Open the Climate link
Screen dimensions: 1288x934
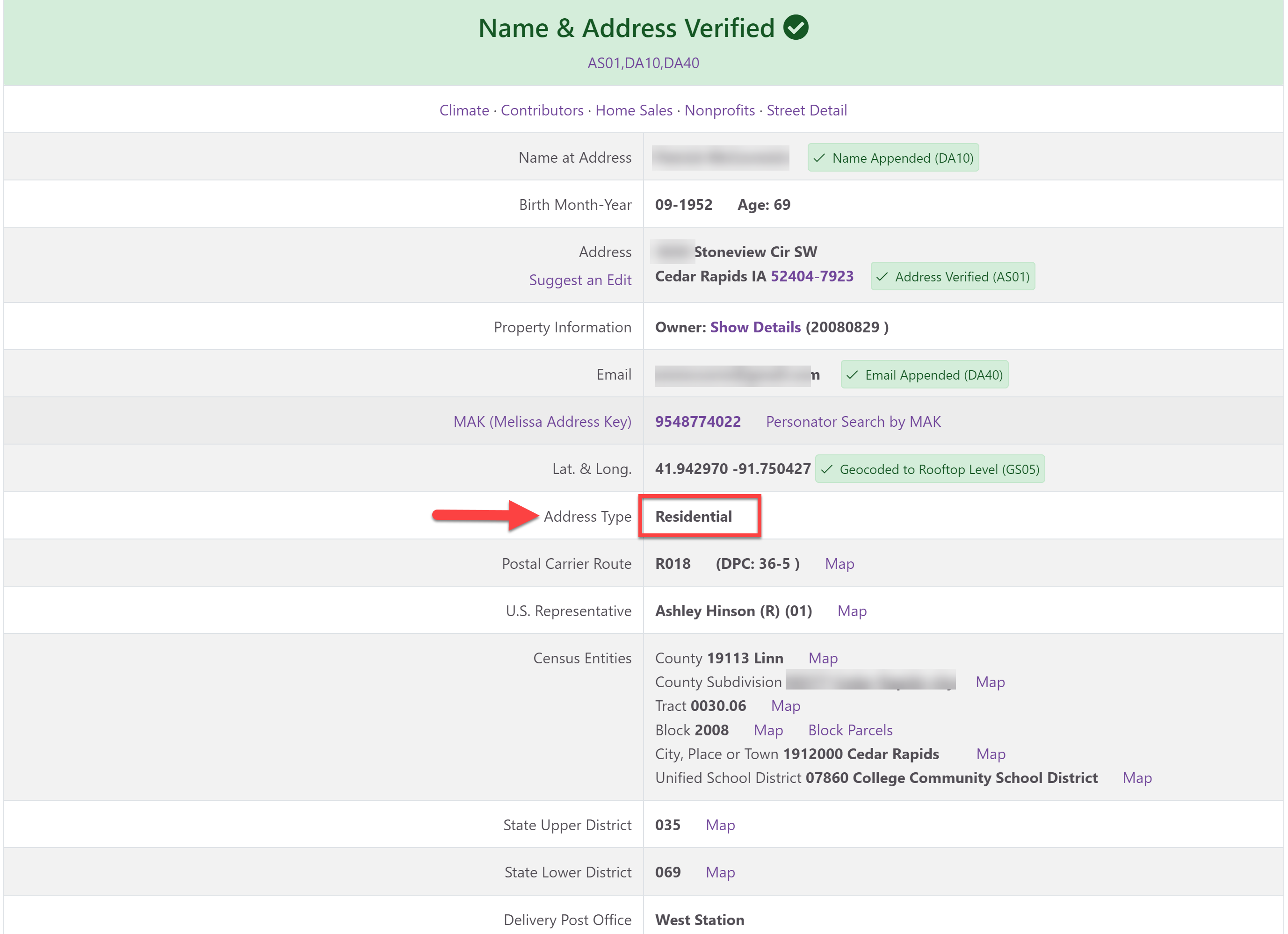click(463, 110)
